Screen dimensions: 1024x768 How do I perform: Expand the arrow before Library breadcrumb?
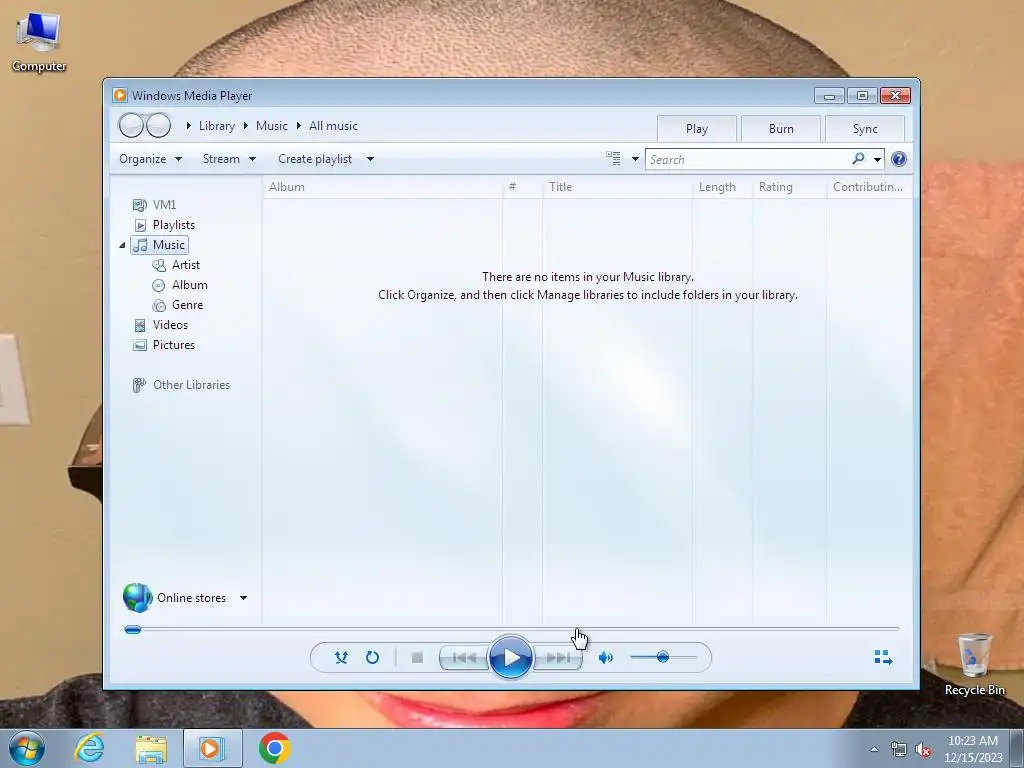[189, 125]
